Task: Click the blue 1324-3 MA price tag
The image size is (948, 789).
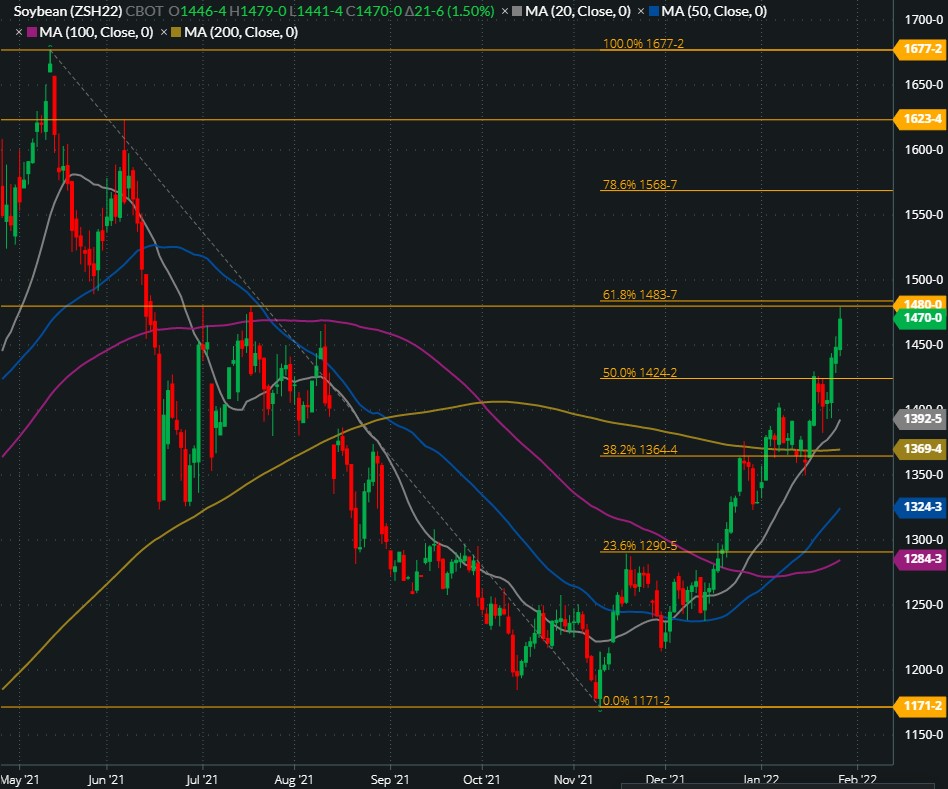Action: pos(920,508)
